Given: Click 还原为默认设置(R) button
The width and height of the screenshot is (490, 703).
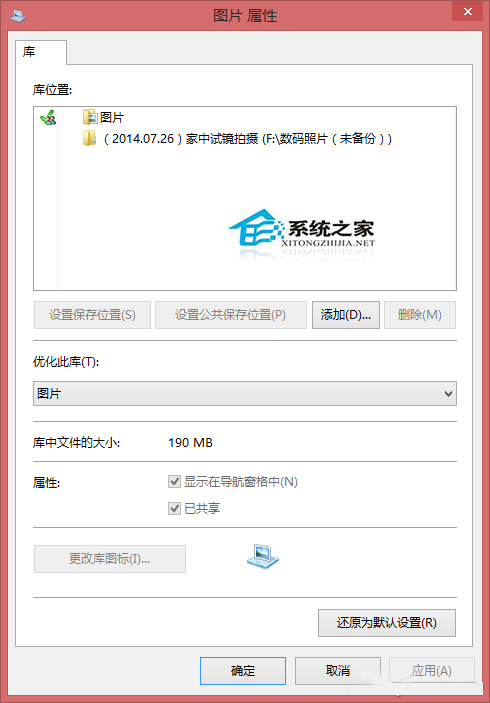Looking at the screenshot, I should click(x=387, y=623).
